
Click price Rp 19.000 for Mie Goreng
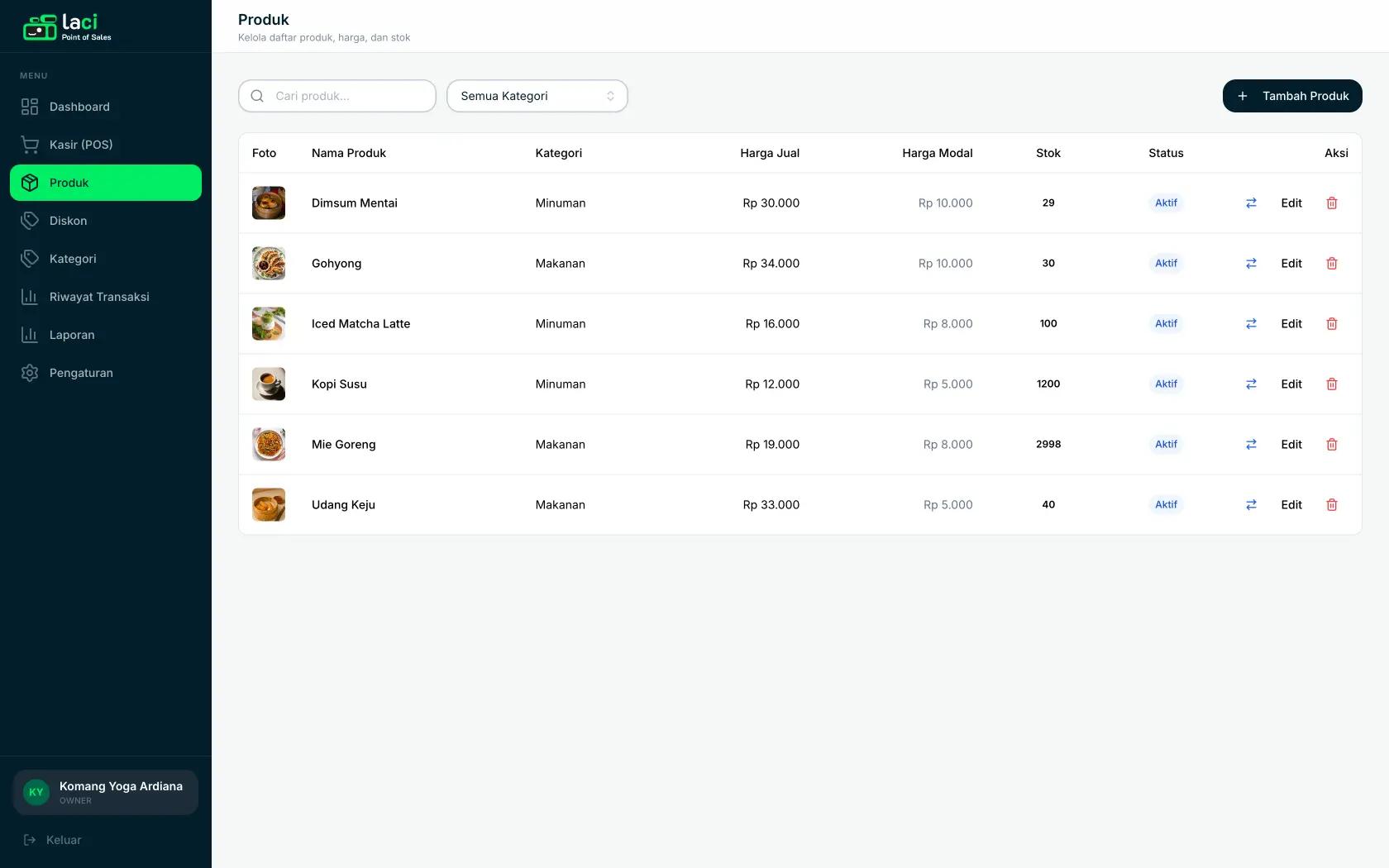tap(772, 444)
